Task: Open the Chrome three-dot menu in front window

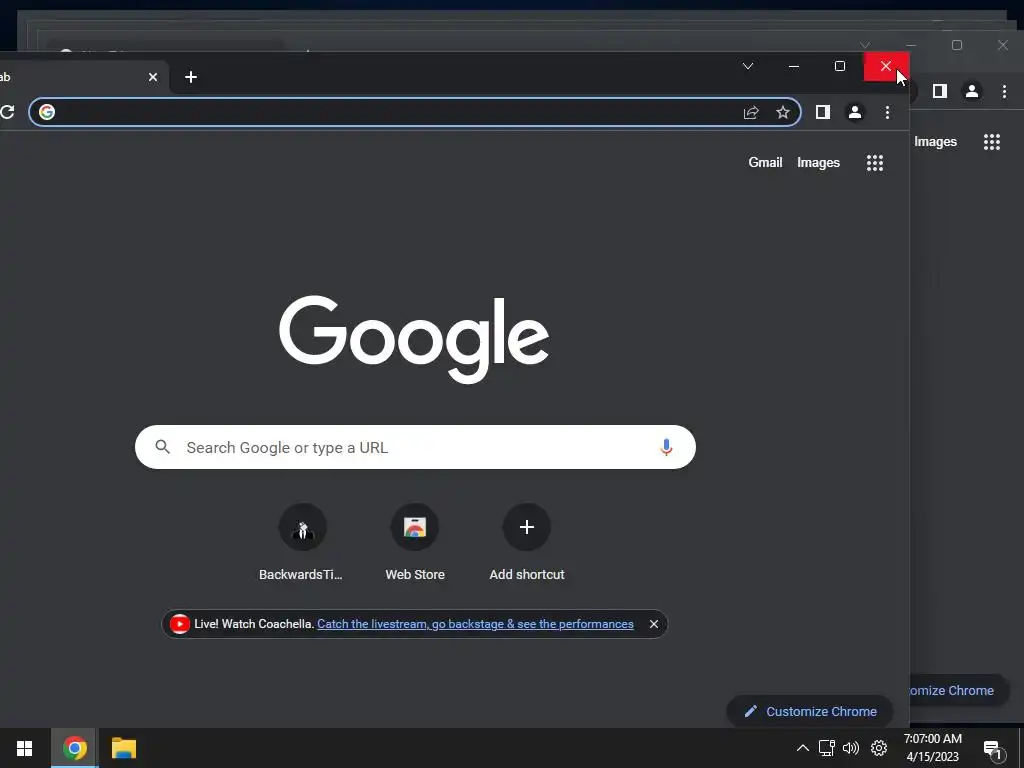Action: 887,112
